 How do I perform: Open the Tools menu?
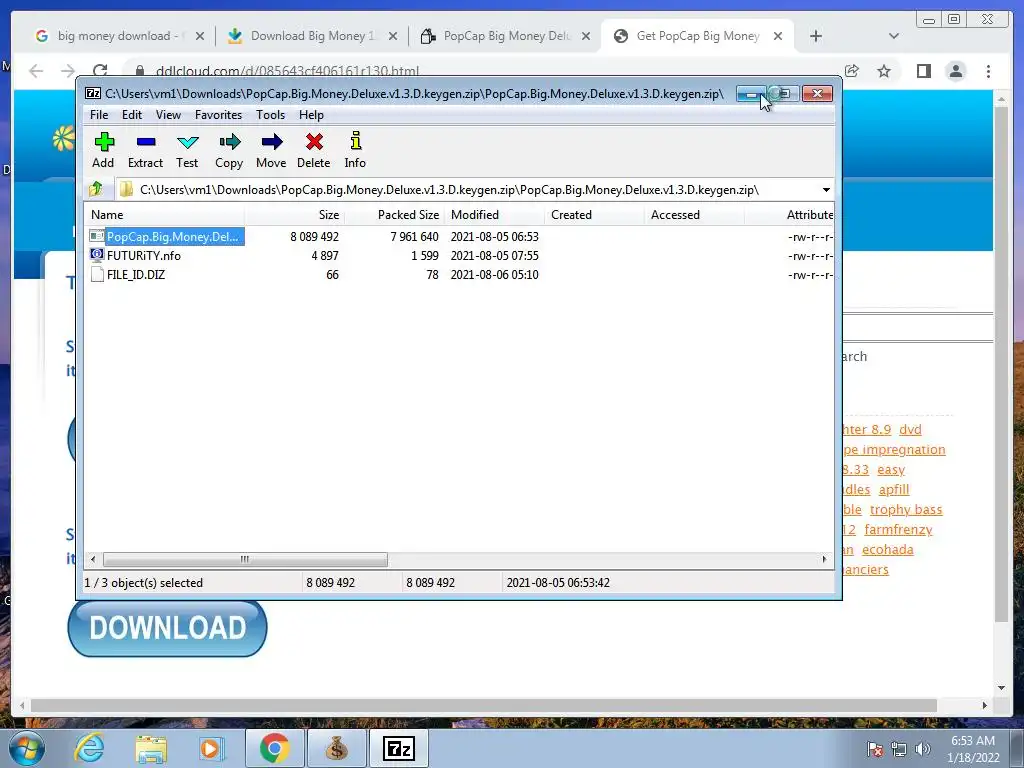pyautogui.click(x=270, y=115)
